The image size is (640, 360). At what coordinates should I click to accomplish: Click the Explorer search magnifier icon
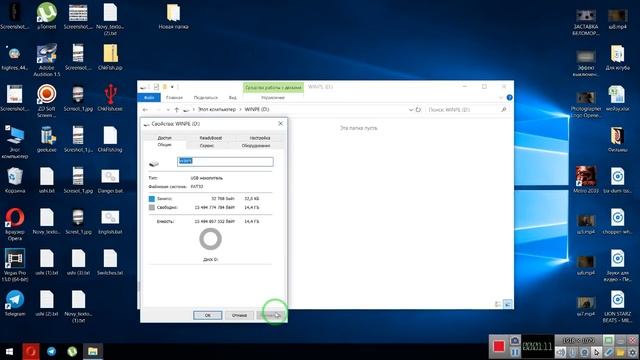(x=504, y=110)
